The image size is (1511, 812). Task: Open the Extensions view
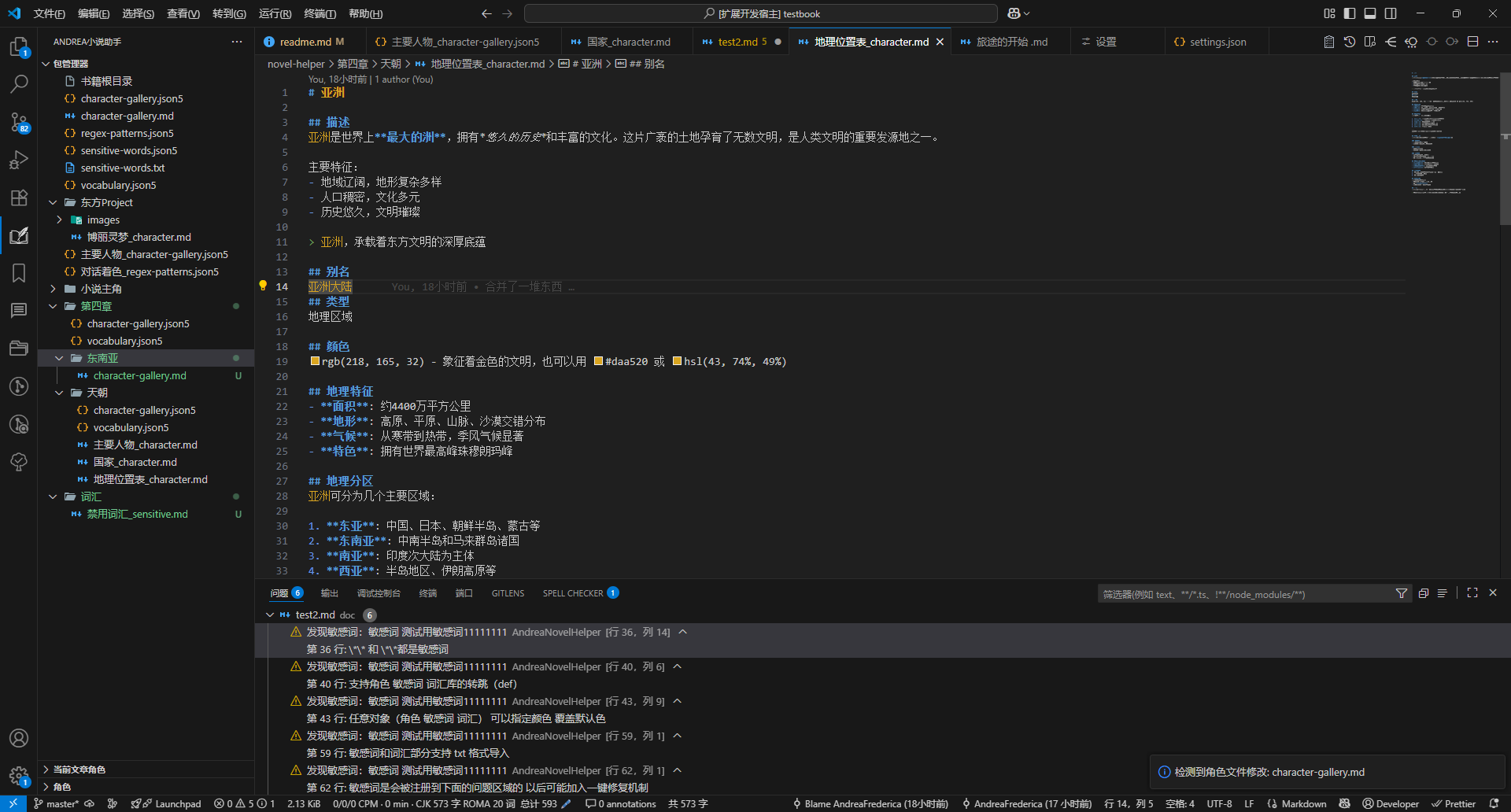pyautogui.click(x=19, y=197)
